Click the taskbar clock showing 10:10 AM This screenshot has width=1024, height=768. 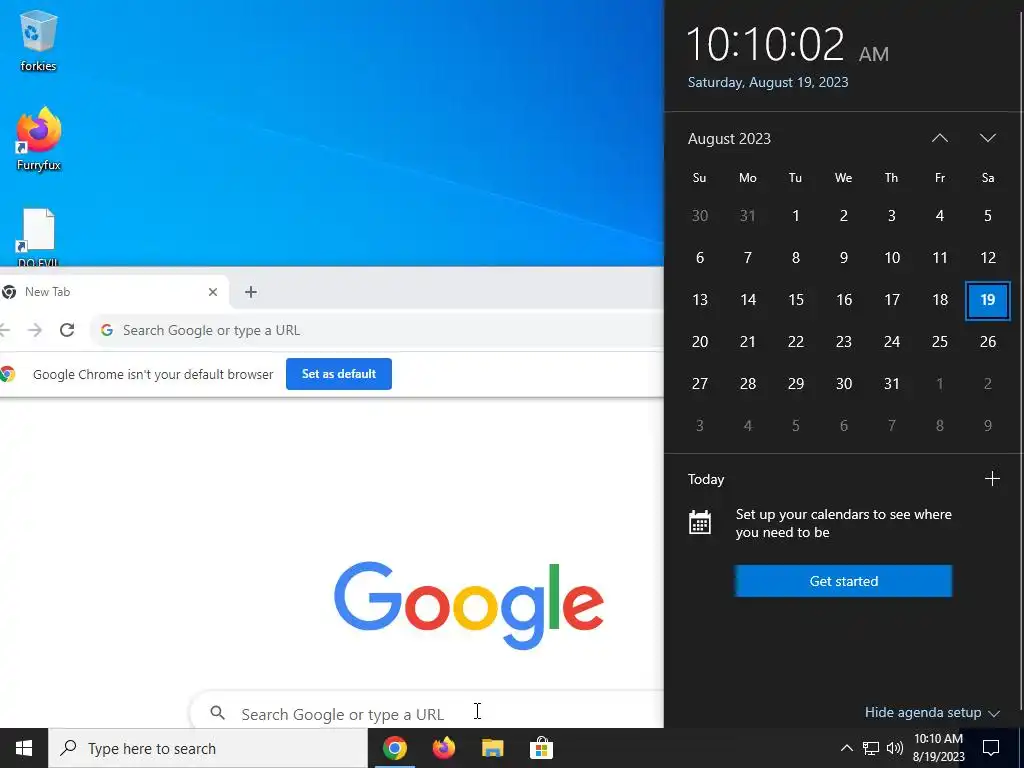938,748
